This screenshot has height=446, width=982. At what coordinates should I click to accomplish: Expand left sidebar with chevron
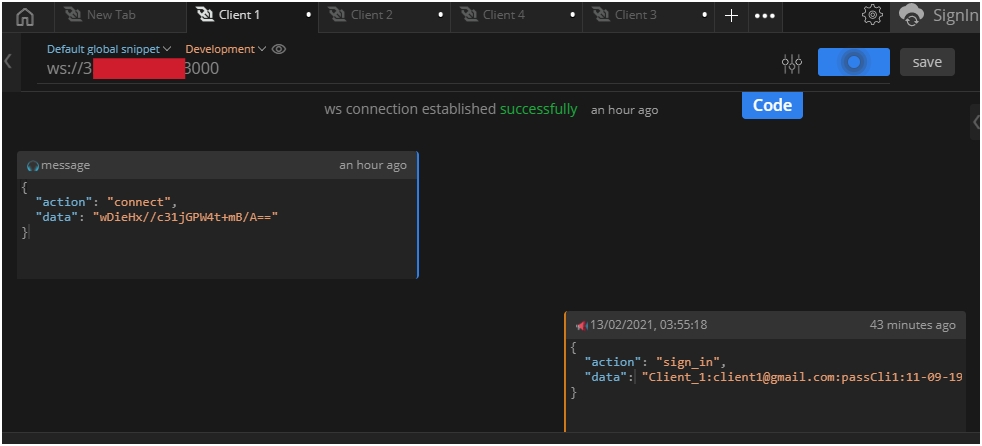tap(8, 61)
